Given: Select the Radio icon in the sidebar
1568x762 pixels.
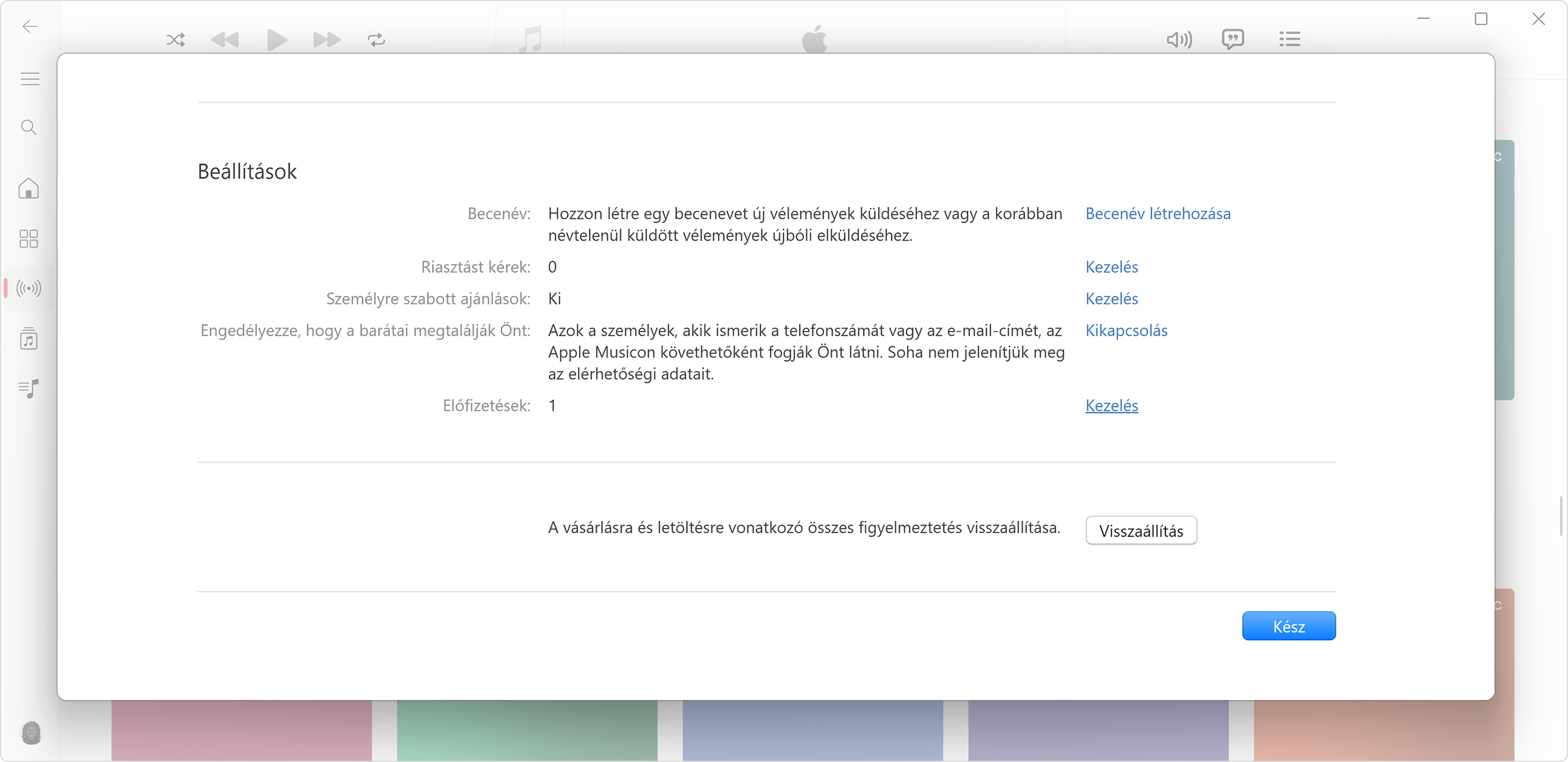Looking at the screenshot, I should (x=28, y=288).
